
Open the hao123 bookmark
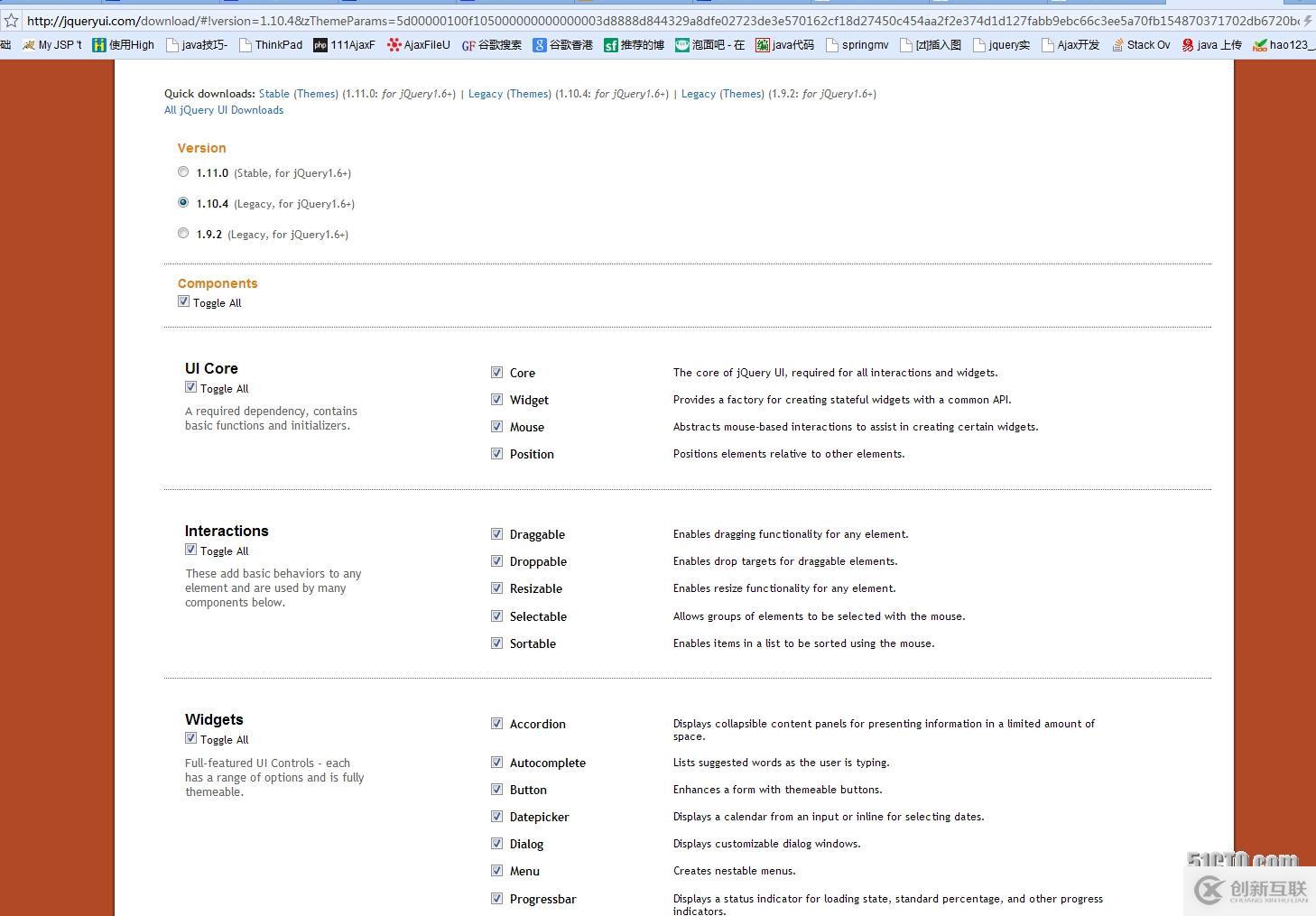tap(1284, 45)
